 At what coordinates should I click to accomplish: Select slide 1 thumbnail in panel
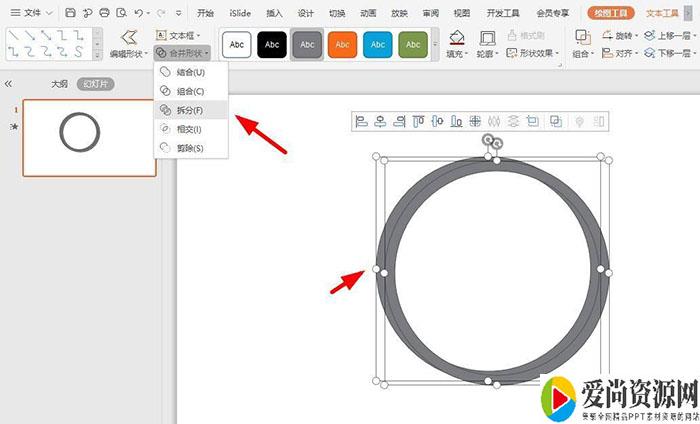click(89, 137)
